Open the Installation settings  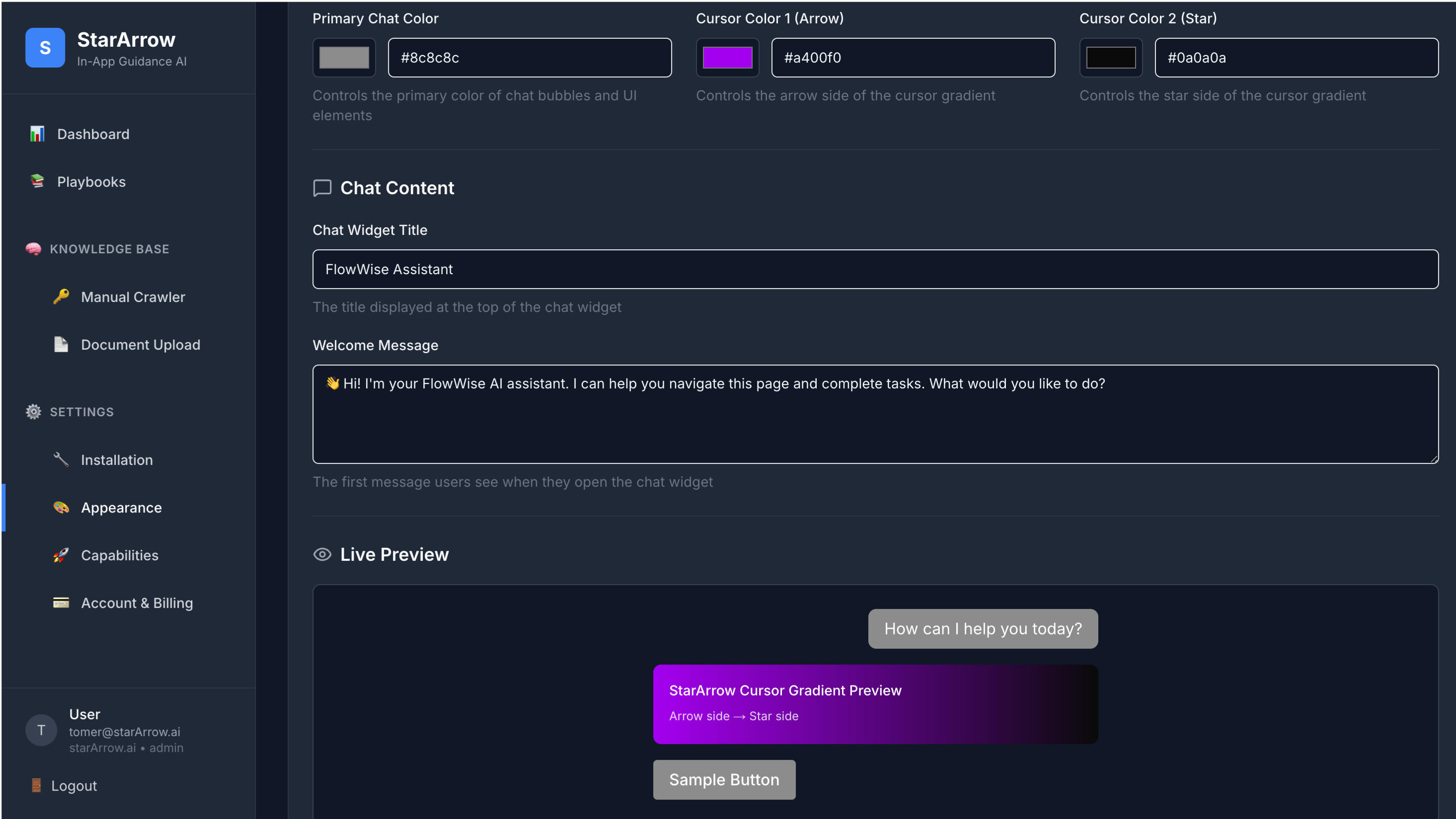click(x=116, y=459)
